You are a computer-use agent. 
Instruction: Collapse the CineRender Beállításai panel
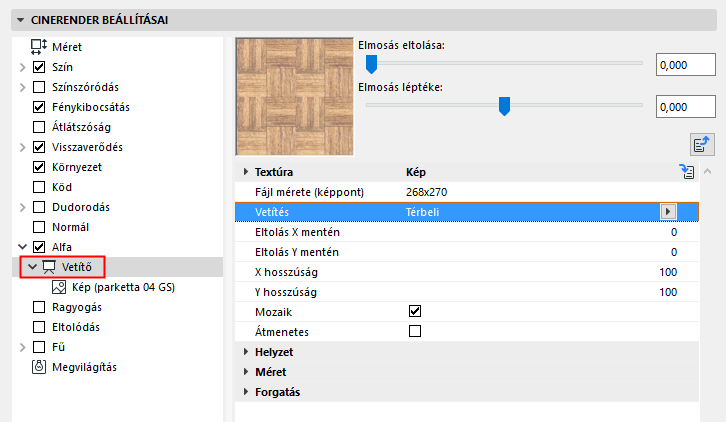[x=20, y=20]
